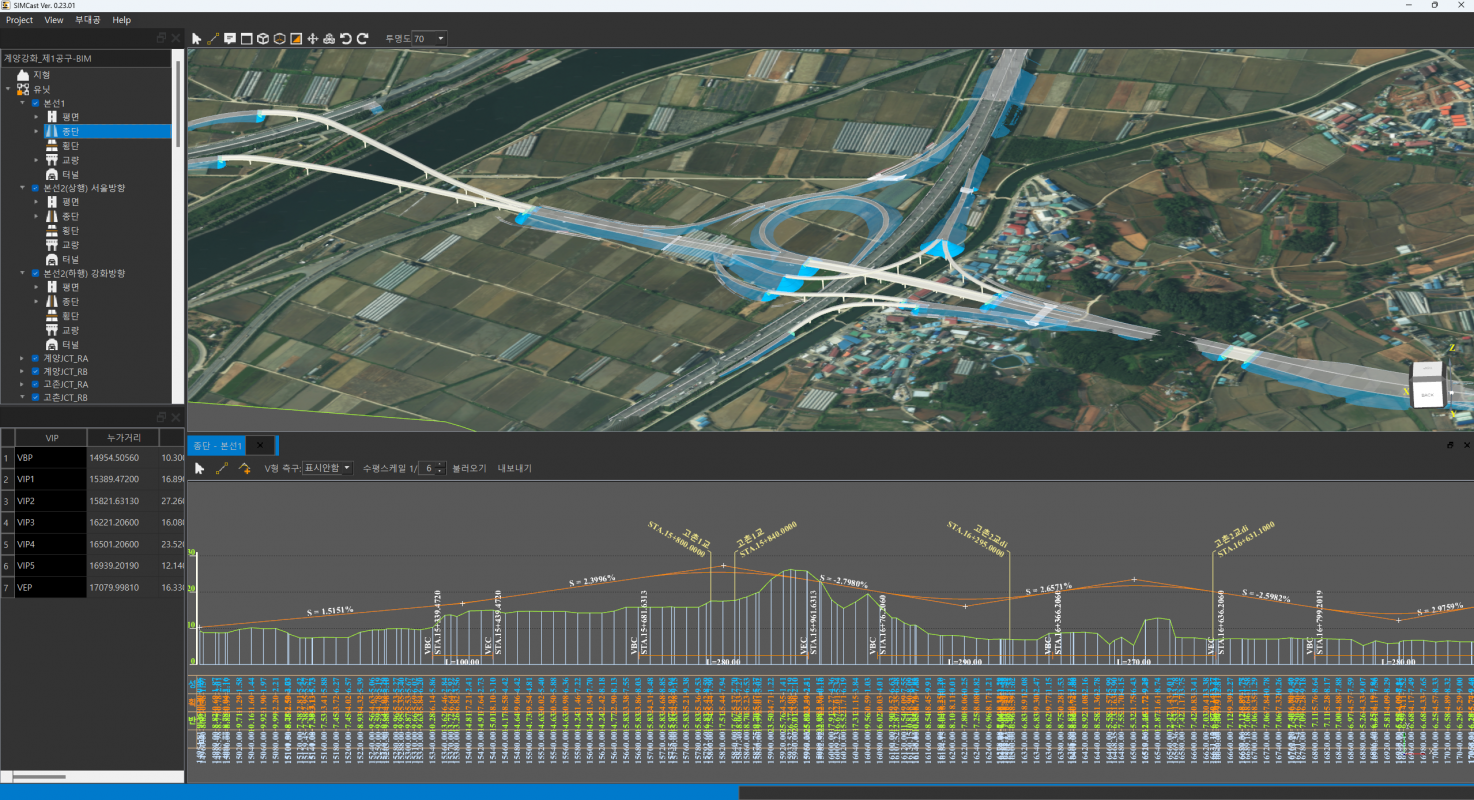This screenshot has height=800, width=1474.
Task: Click the redo arrow icon
Action: 362,39
